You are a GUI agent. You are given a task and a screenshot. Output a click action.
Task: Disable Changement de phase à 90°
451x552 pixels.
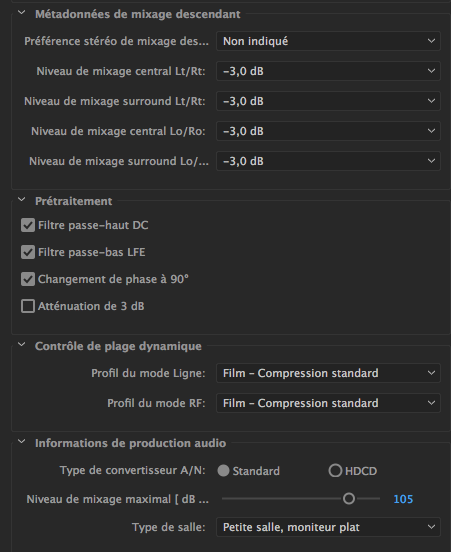[28, 279]
